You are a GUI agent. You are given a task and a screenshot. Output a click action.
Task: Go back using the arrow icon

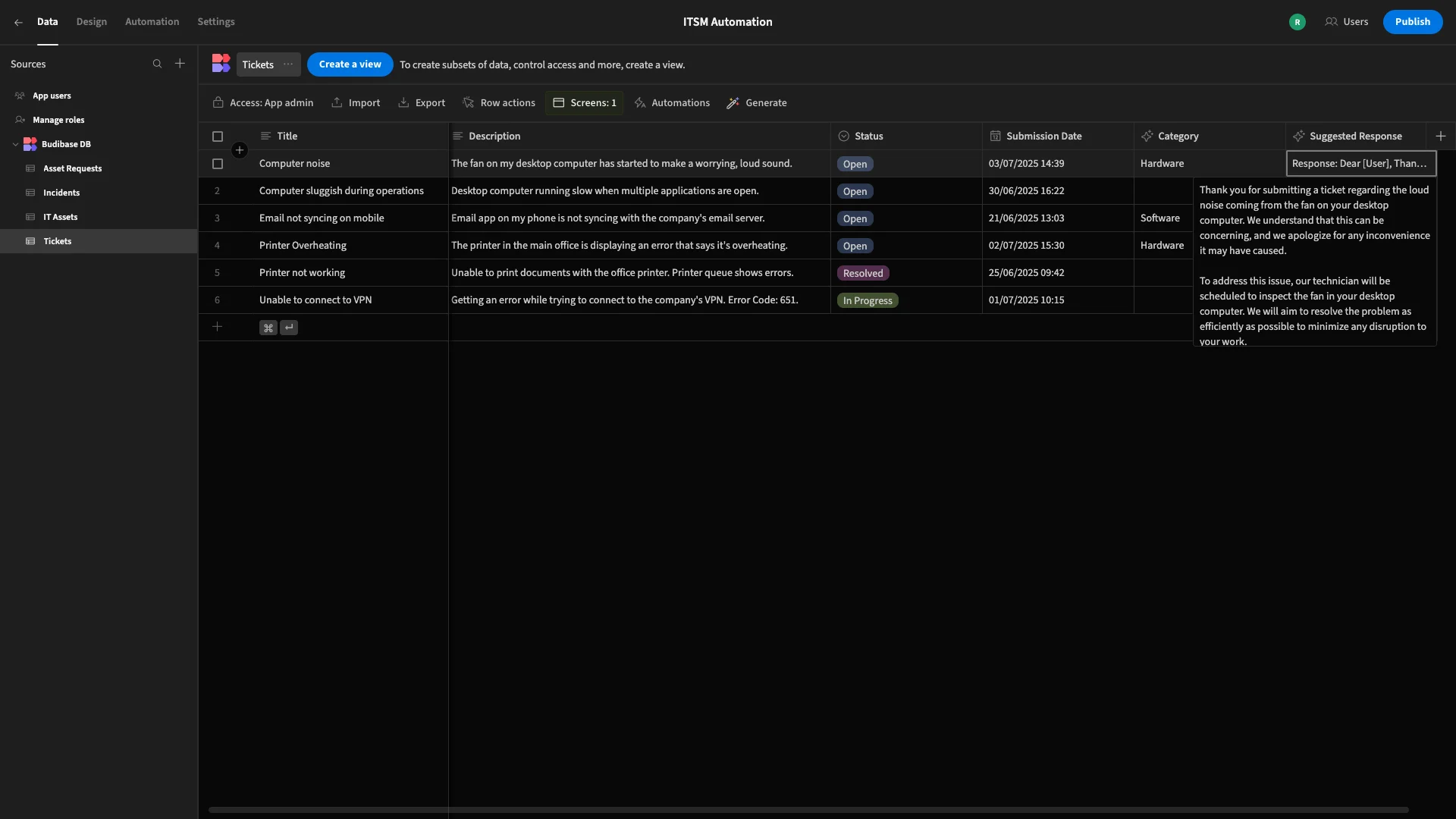pyautogui.click(x=18, y=23)
